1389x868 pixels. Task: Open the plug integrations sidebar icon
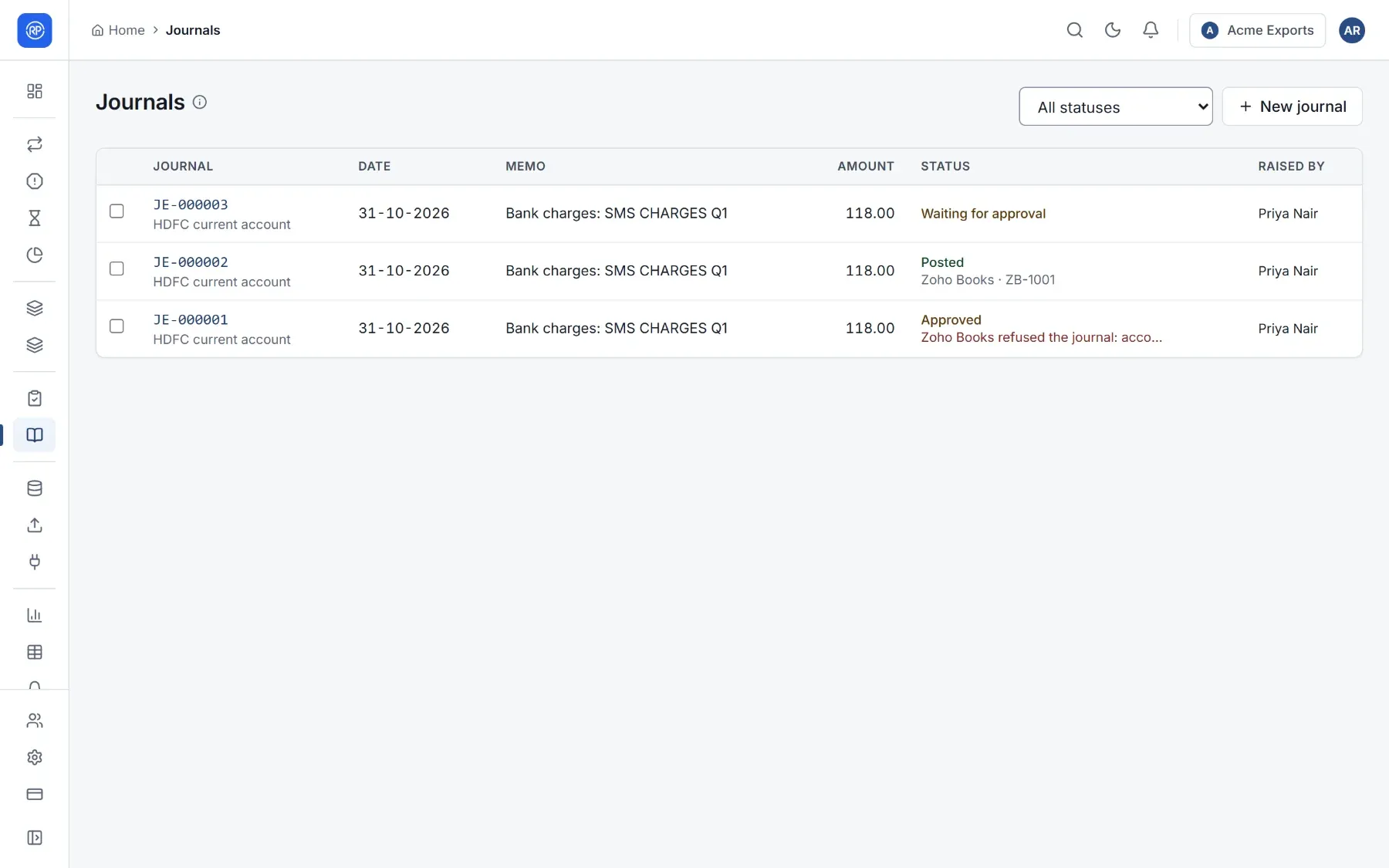(35, 562)
